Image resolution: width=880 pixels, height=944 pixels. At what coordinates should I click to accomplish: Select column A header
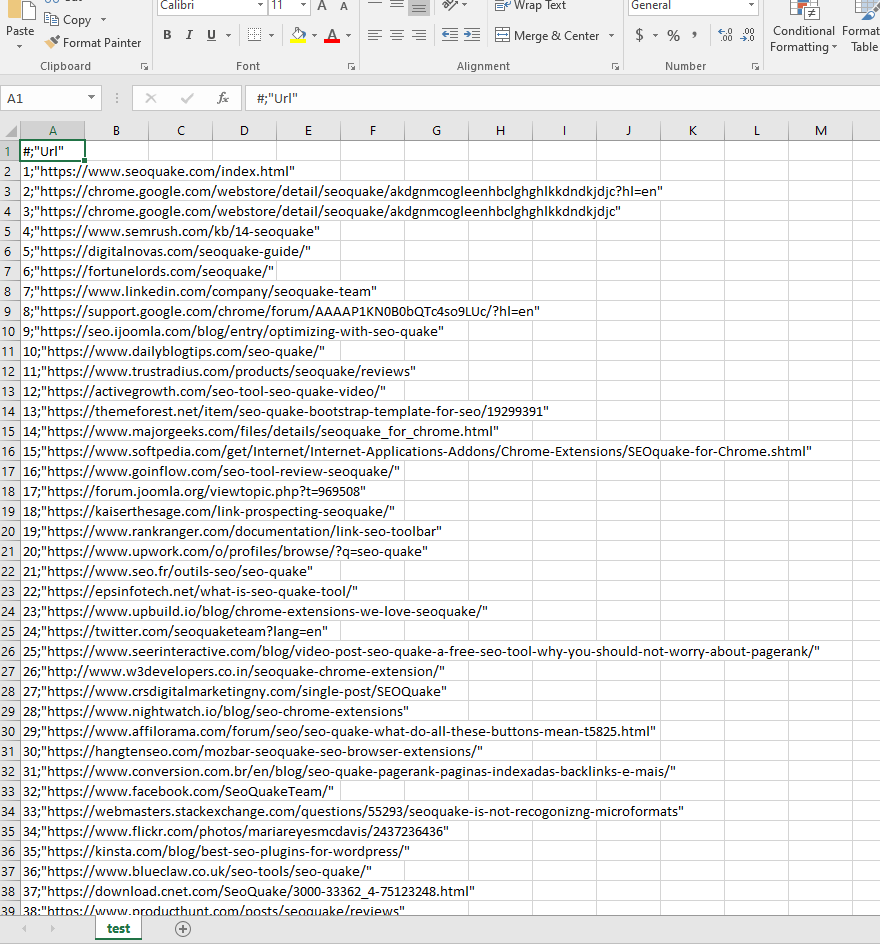(x=52, y=131)
